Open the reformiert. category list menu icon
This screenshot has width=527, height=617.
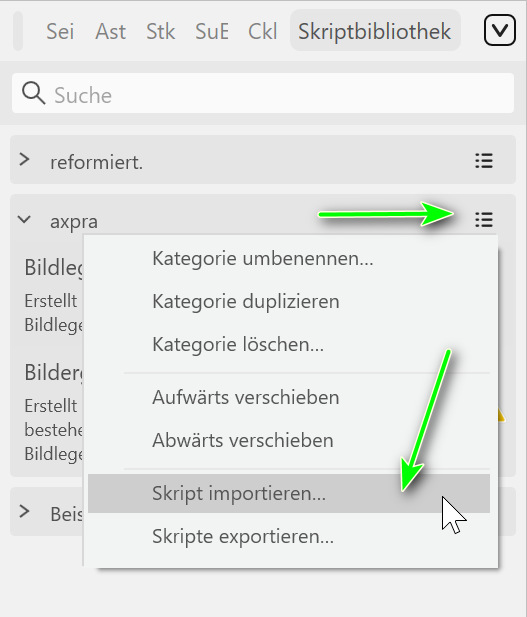click(x=484, y=161)
